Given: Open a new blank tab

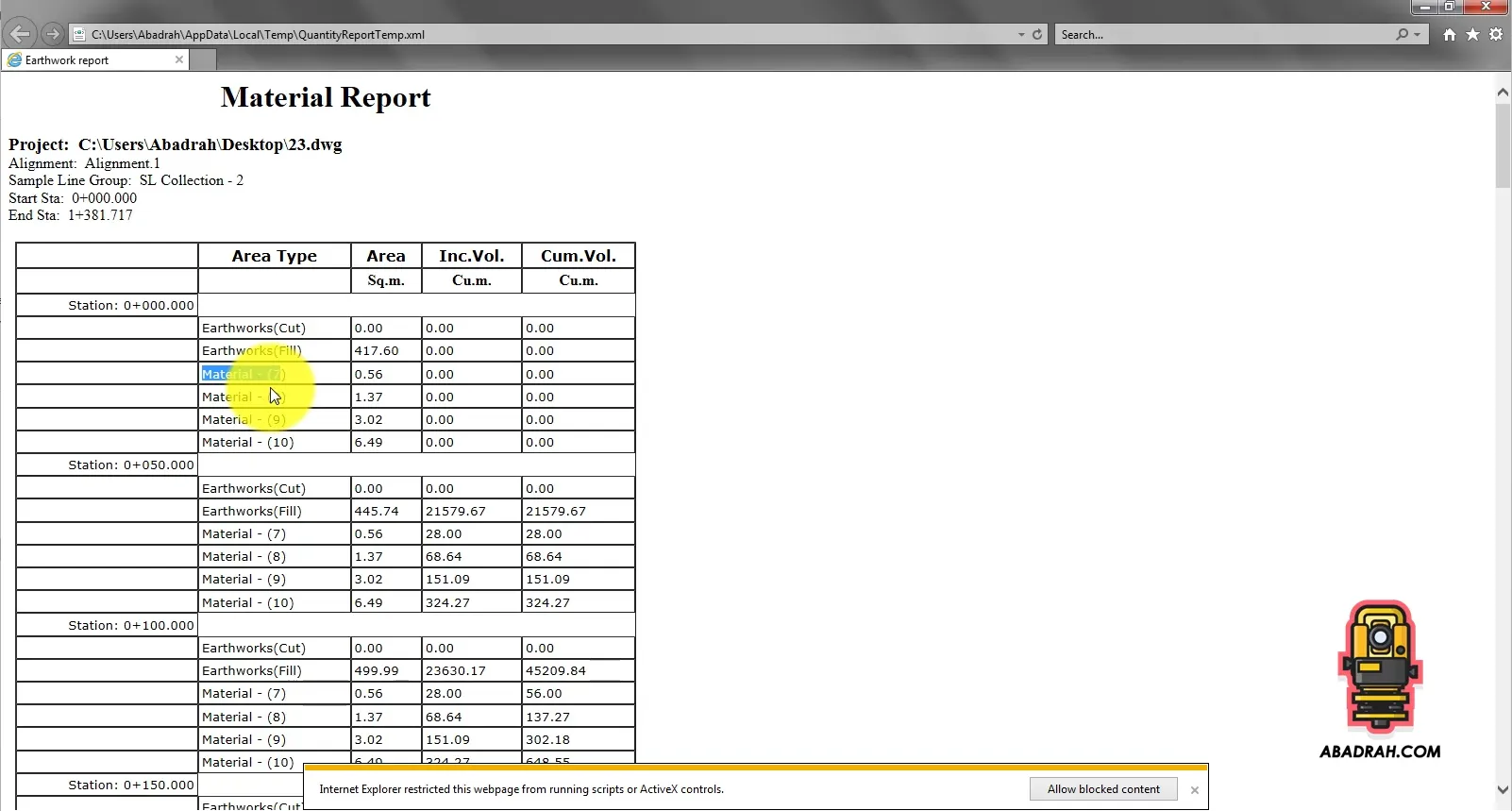Looking at the screenshot, I should (204, 60).
